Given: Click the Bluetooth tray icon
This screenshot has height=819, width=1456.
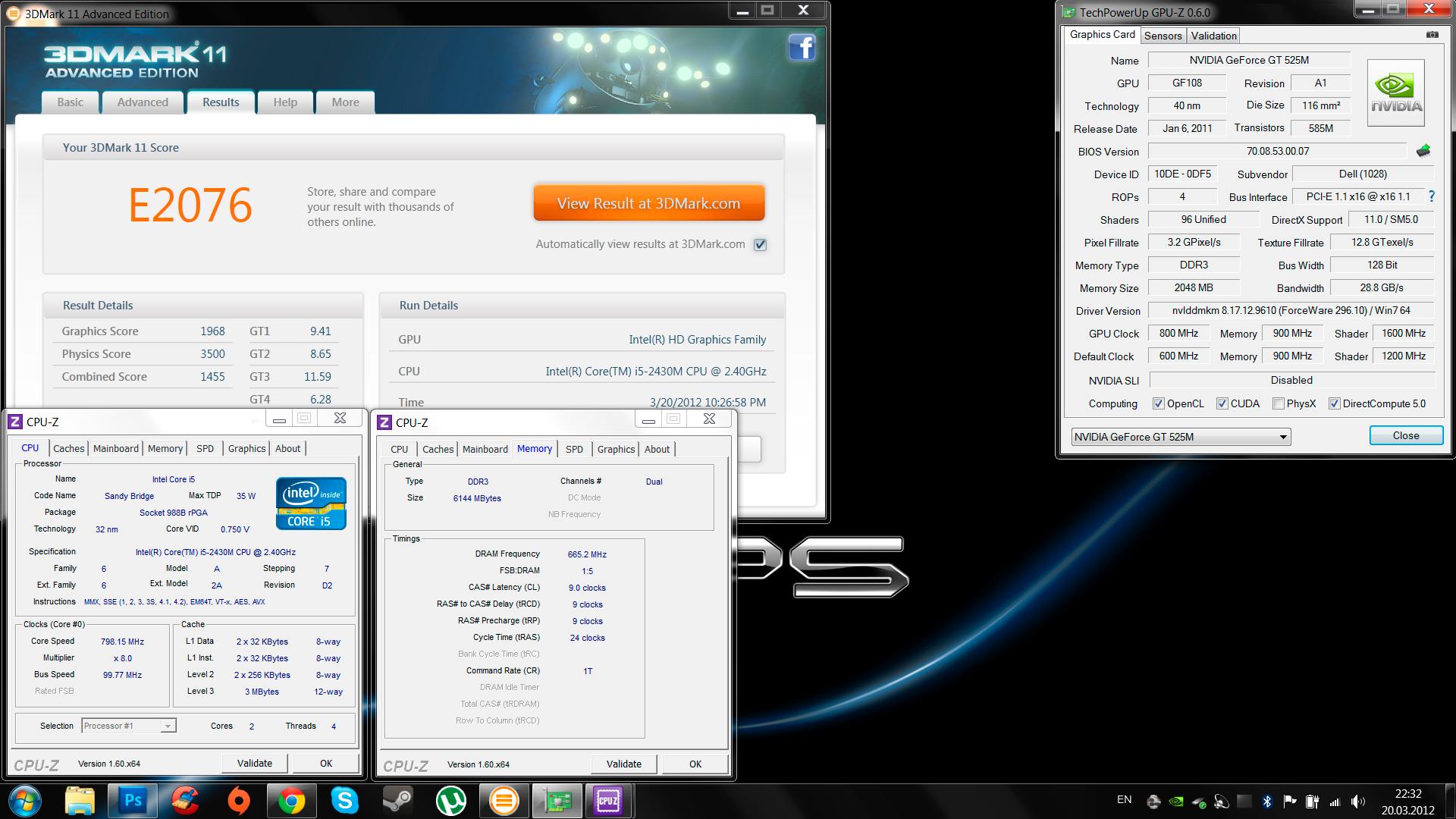Looking at the screenshot, I should tap(1266, 801).
